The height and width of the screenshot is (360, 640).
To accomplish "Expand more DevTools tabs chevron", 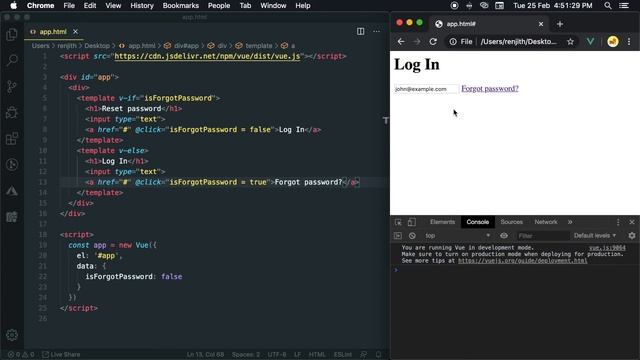I will 570,222.
